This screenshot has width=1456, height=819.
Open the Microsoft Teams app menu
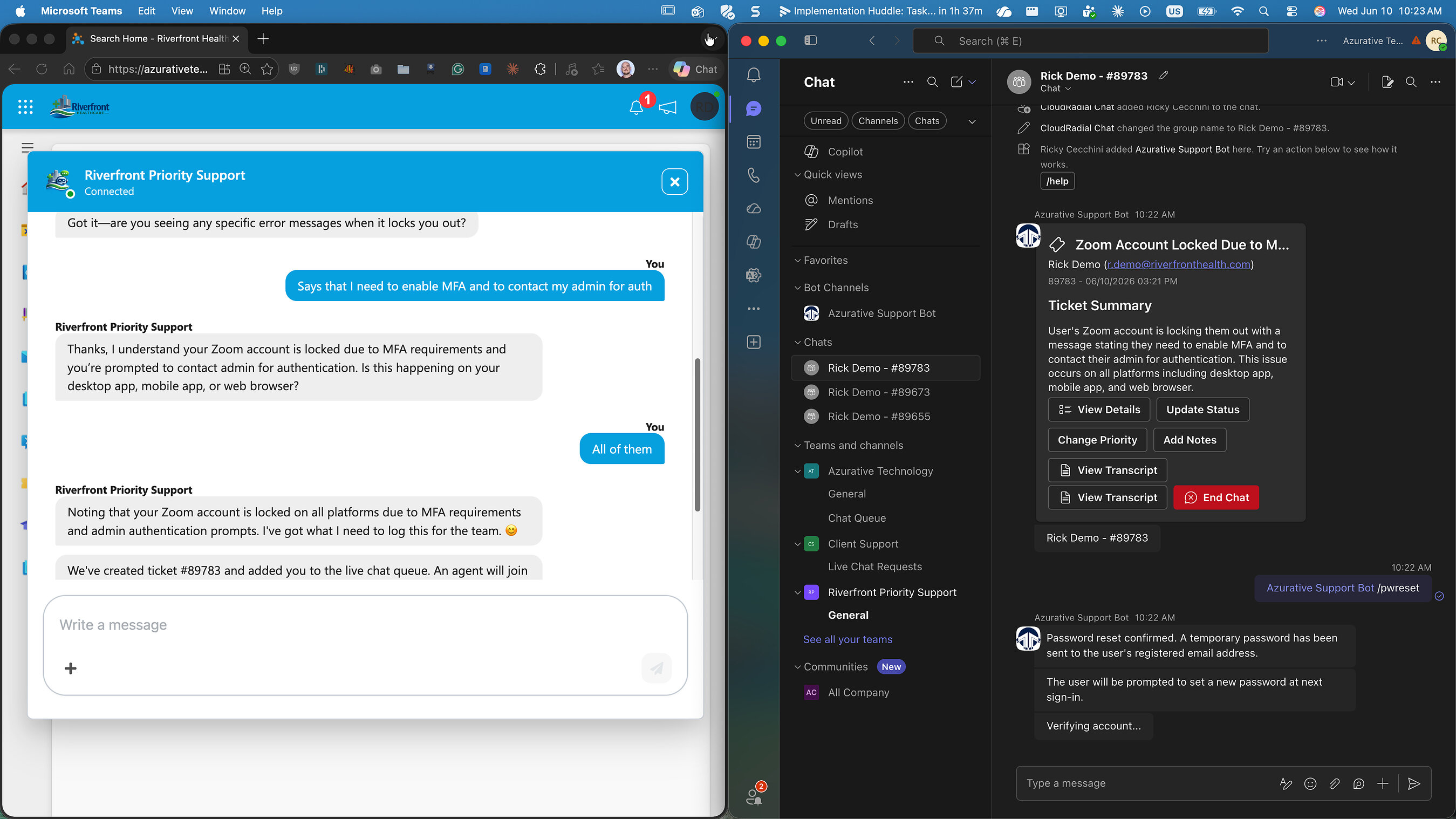(x=81, y=11)
